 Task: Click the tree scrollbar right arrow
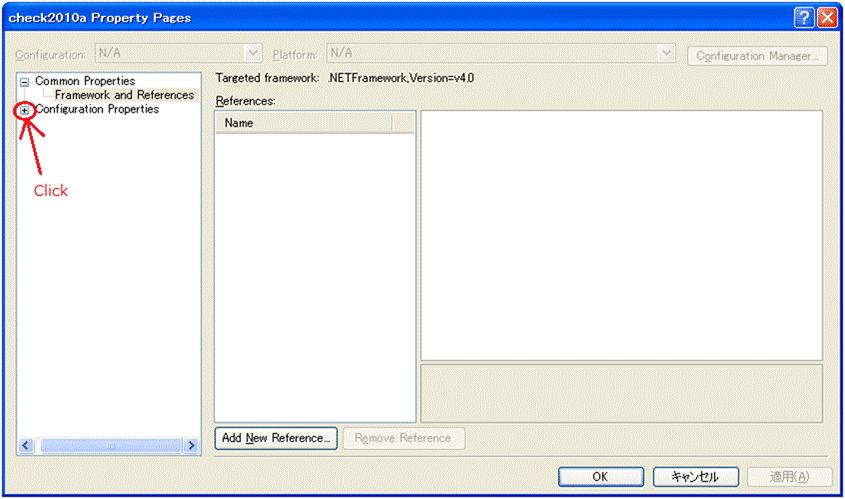click(x=191, y=445)
